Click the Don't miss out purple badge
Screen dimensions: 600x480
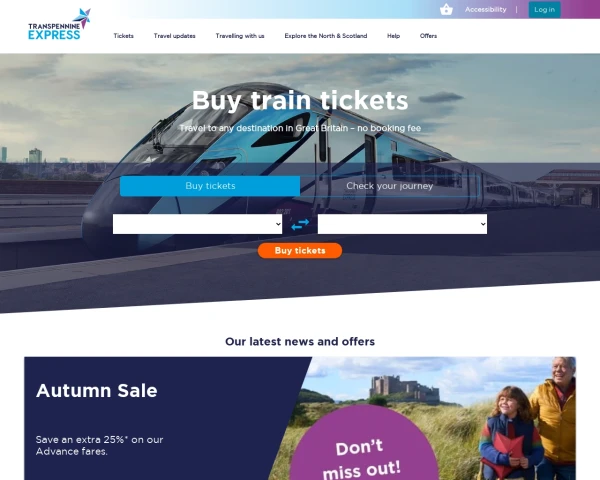pos(363,446)
